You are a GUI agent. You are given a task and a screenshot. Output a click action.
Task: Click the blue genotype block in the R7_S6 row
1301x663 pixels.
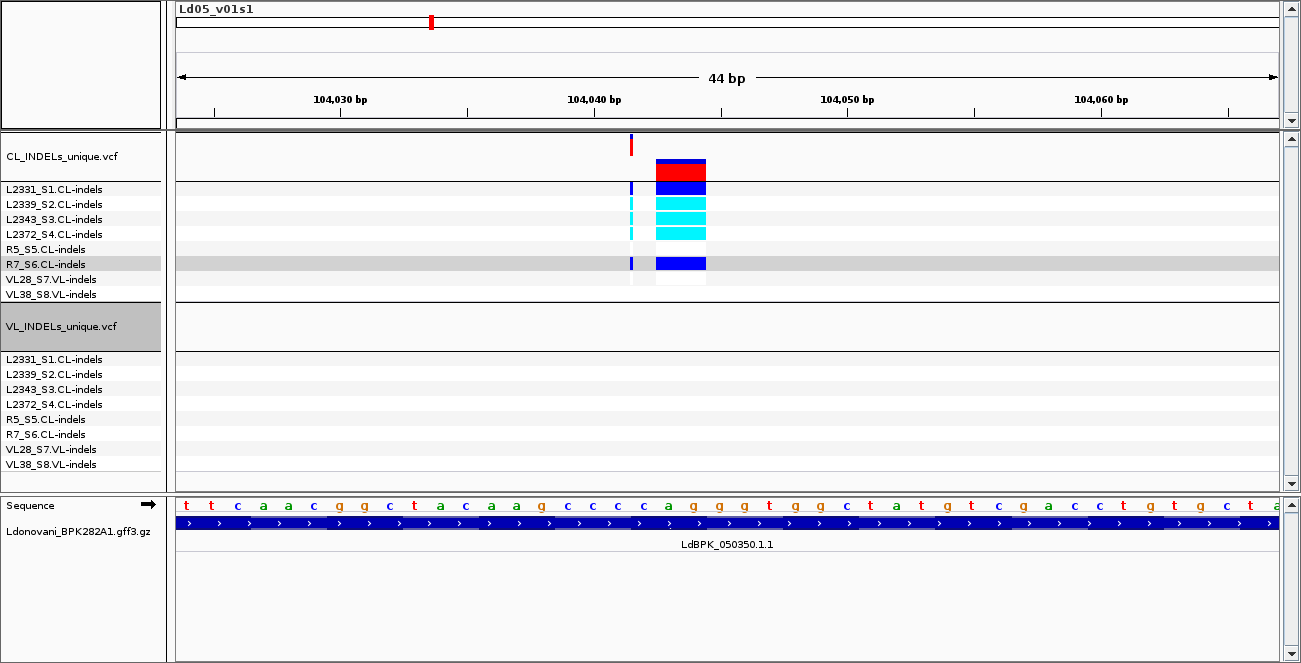(681, 264)
